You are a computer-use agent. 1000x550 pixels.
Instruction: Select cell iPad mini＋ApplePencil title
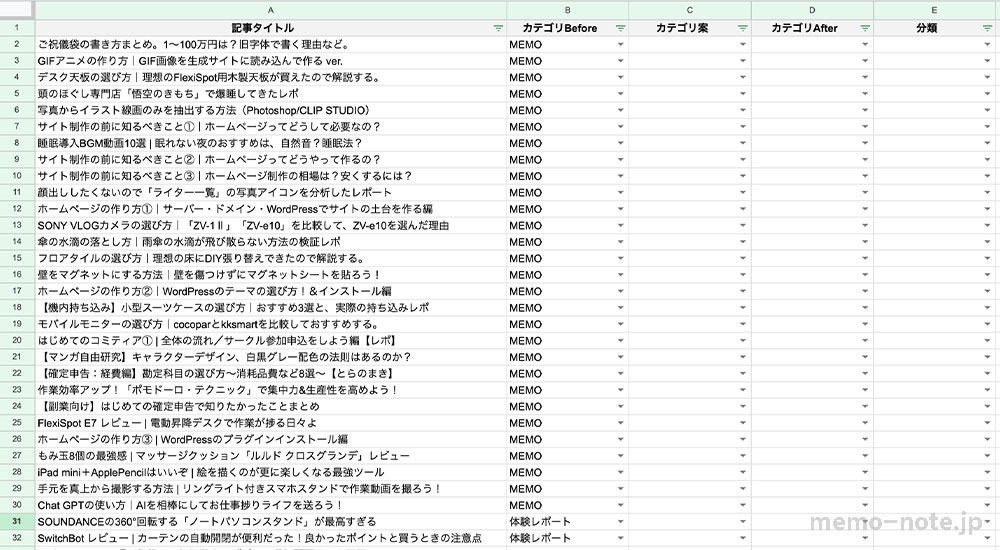pos(271,472)
